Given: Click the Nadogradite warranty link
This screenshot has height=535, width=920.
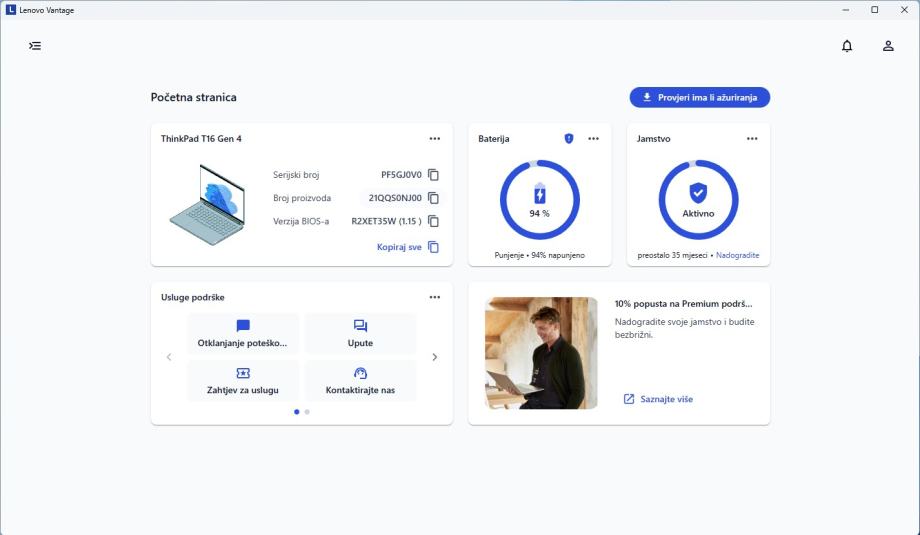Looking at the screenshot, I should click(x=738, y=255).
